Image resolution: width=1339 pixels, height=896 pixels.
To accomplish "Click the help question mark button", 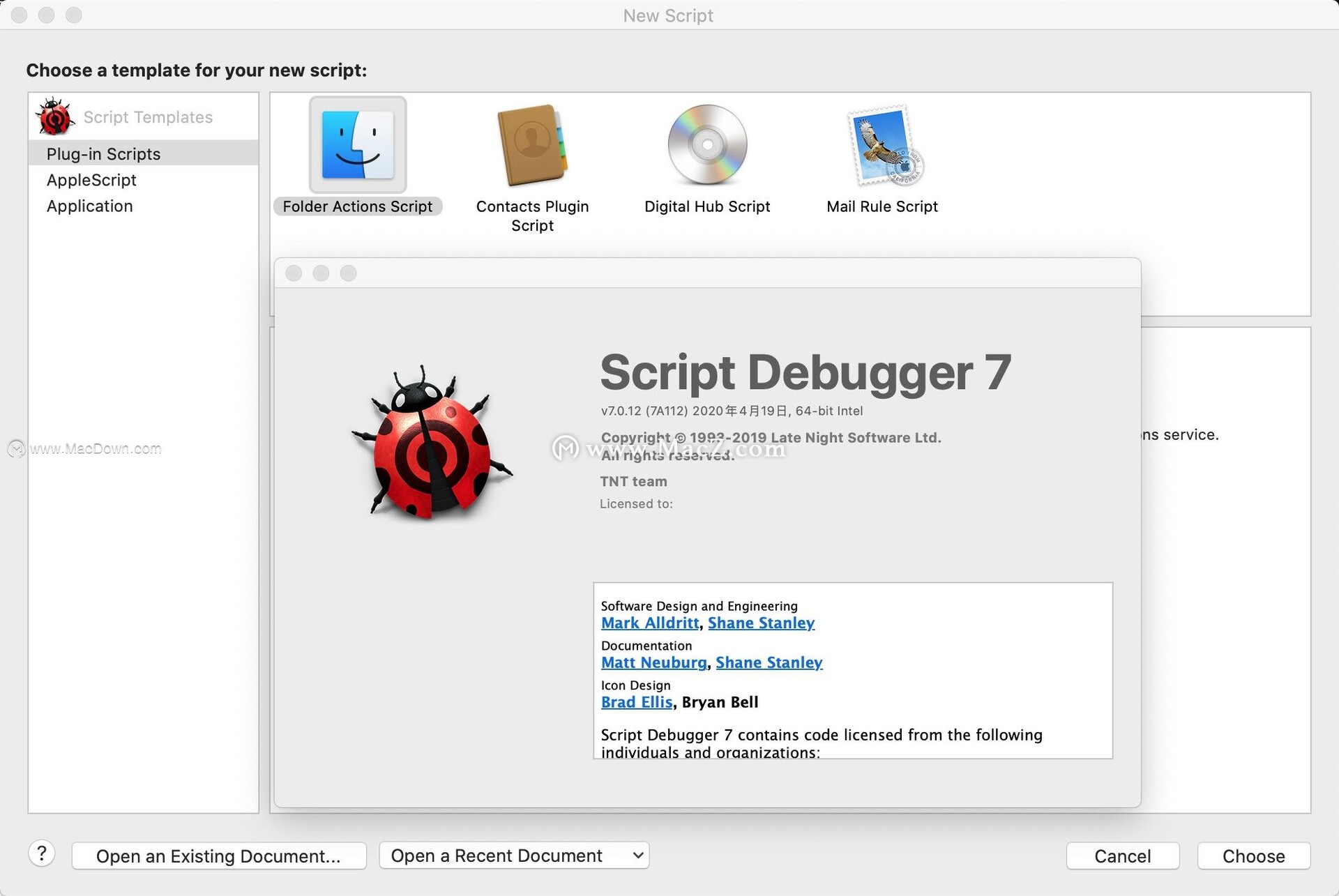I will click(x=42, y=853).
